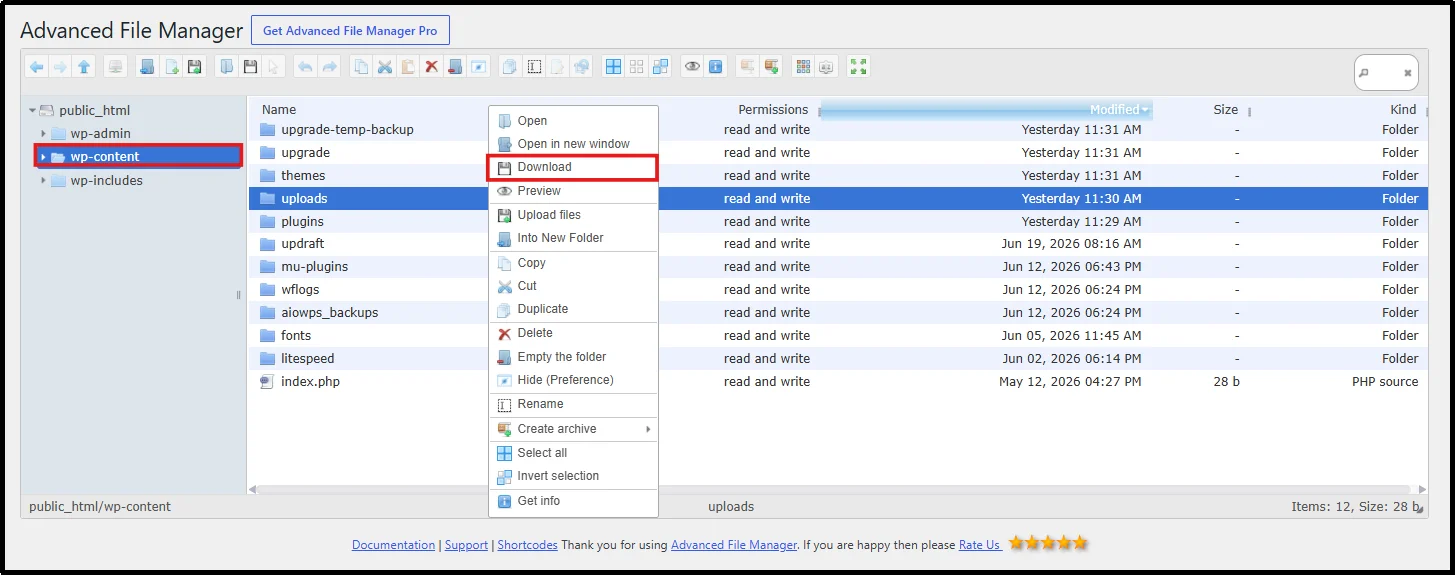Click the toolbar Select none icon
The width and height of the screenshot is (1455, 576).
[x=636, y=67]
